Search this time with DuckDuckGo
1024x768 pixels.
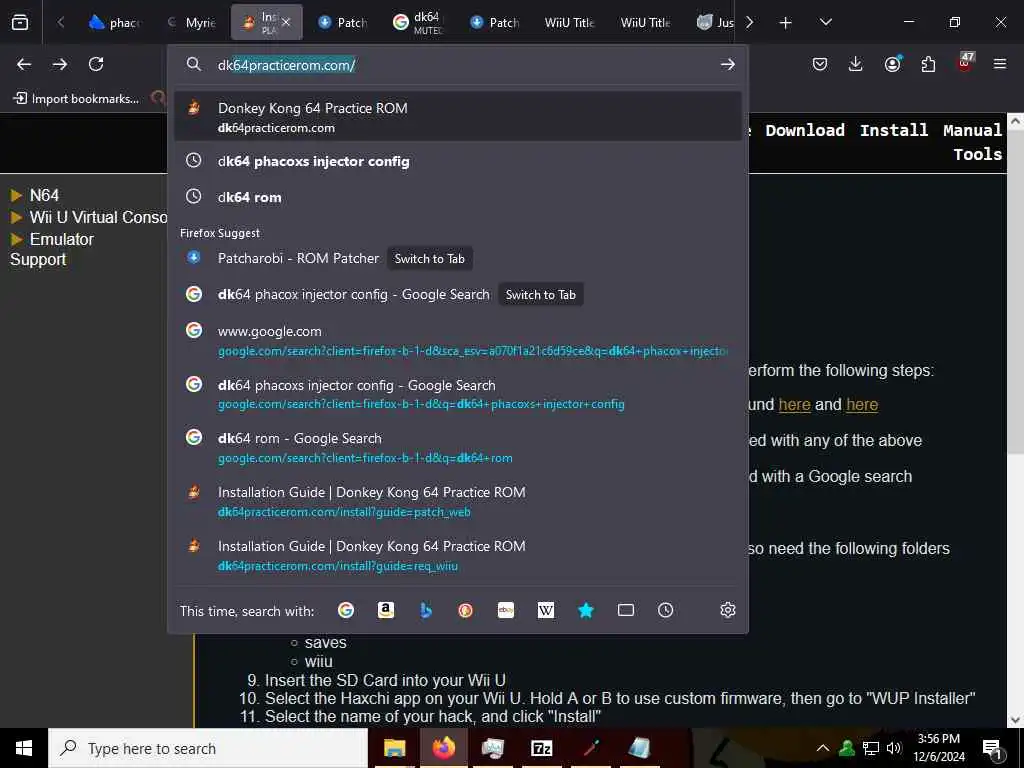(x=466, y=610)
